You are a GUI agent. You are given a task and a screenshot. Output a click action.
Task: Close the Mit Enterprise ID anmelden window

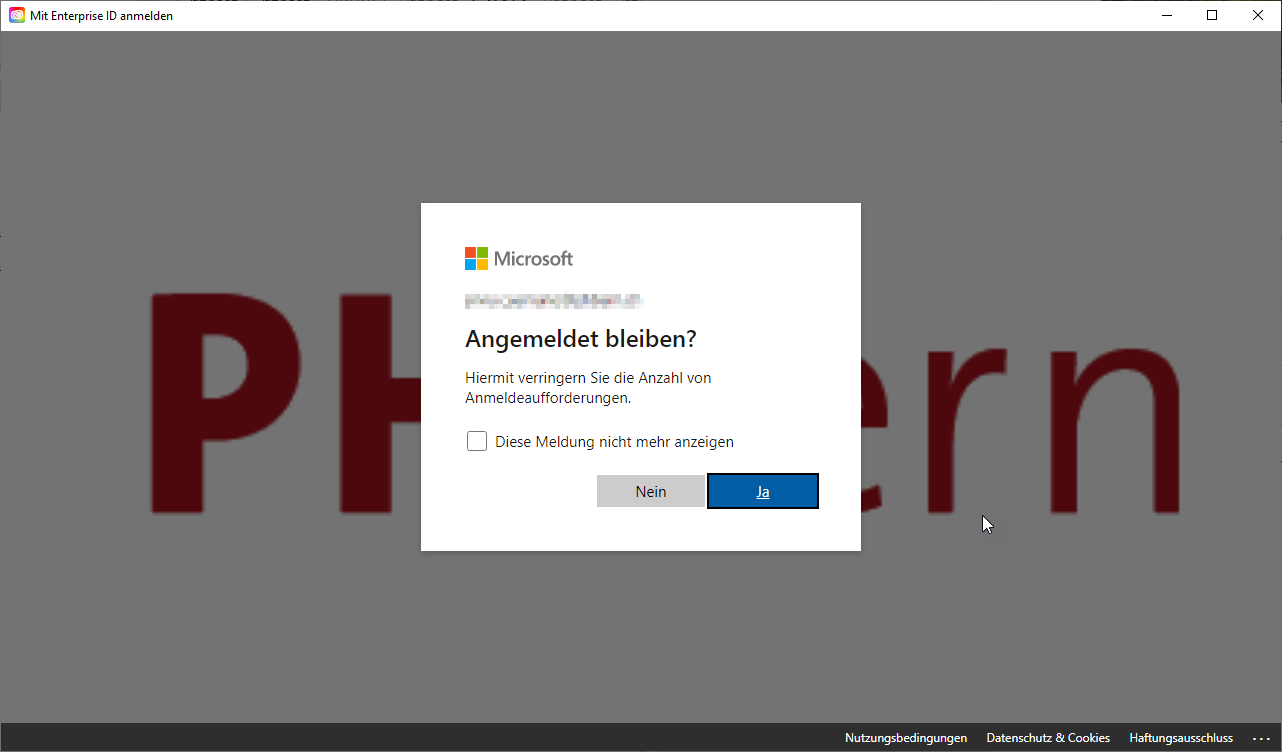pyautogui.click(x=1258, y=15)
